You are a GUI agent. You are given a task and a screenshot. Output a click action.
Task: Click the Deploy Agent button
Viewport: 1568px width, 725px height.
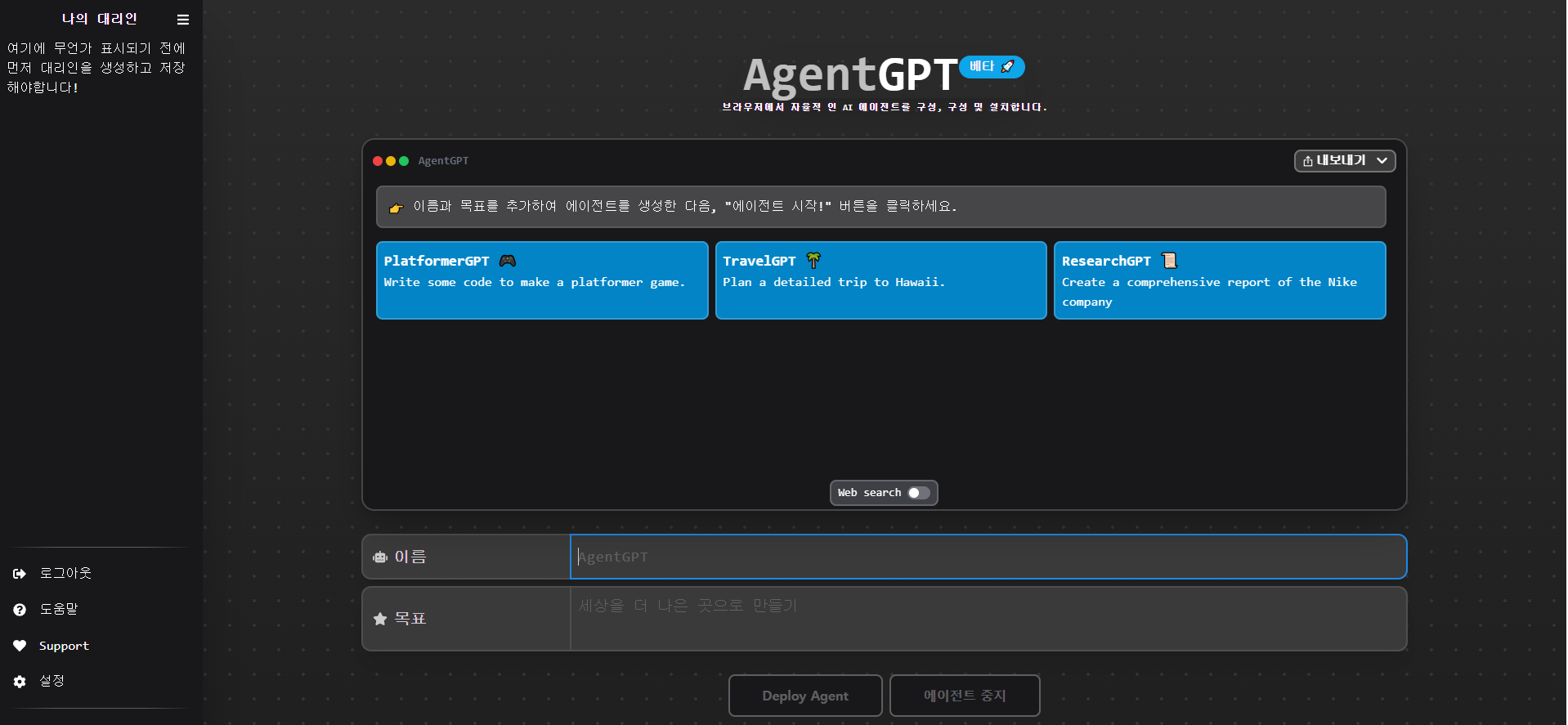click(x=805, y=696)
